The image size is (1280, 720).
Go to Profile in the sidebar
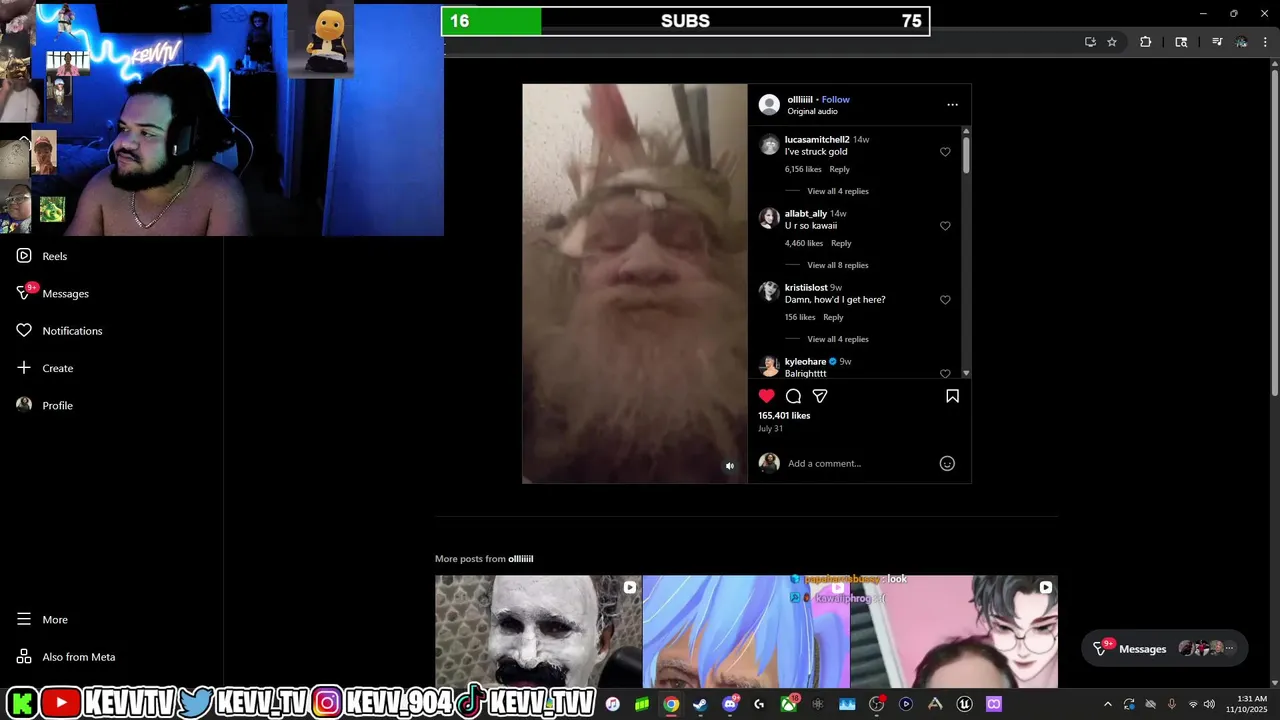(45, 405)
